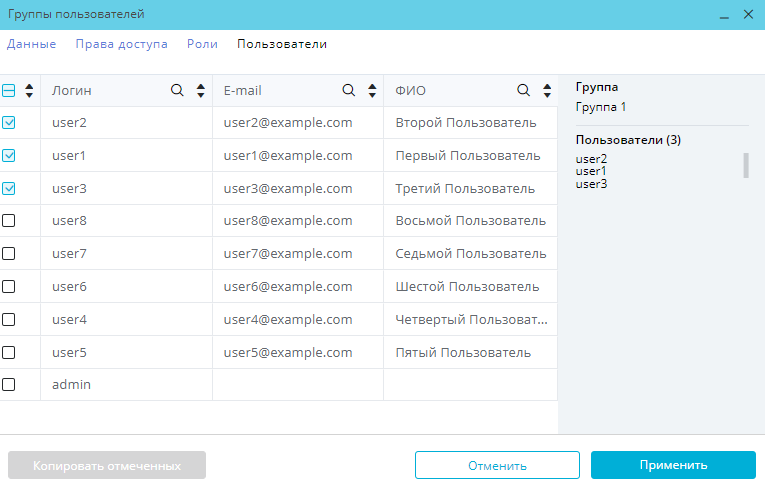The height and width of the screenshot is (493, 765).
Task: Click the user4@example.com email cell
Action: tap(288, 319)
